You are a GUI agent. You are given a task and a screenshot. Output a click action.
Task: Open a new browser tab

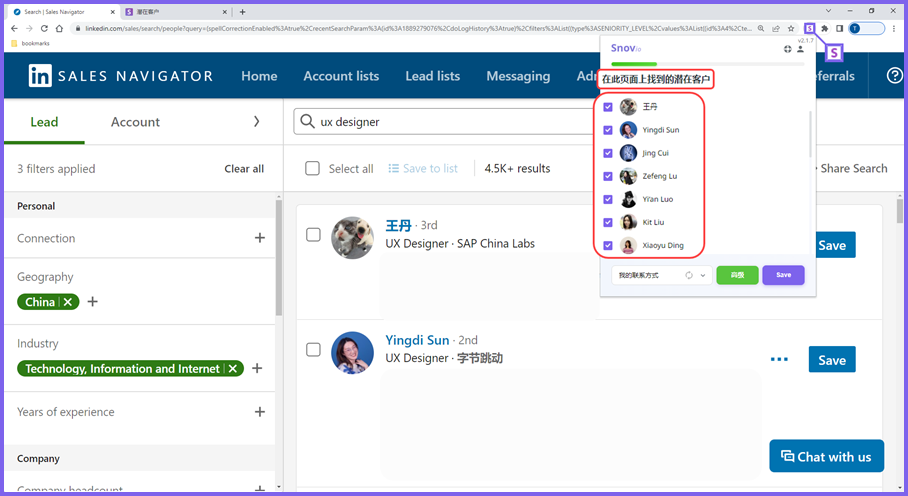point(243,12)
